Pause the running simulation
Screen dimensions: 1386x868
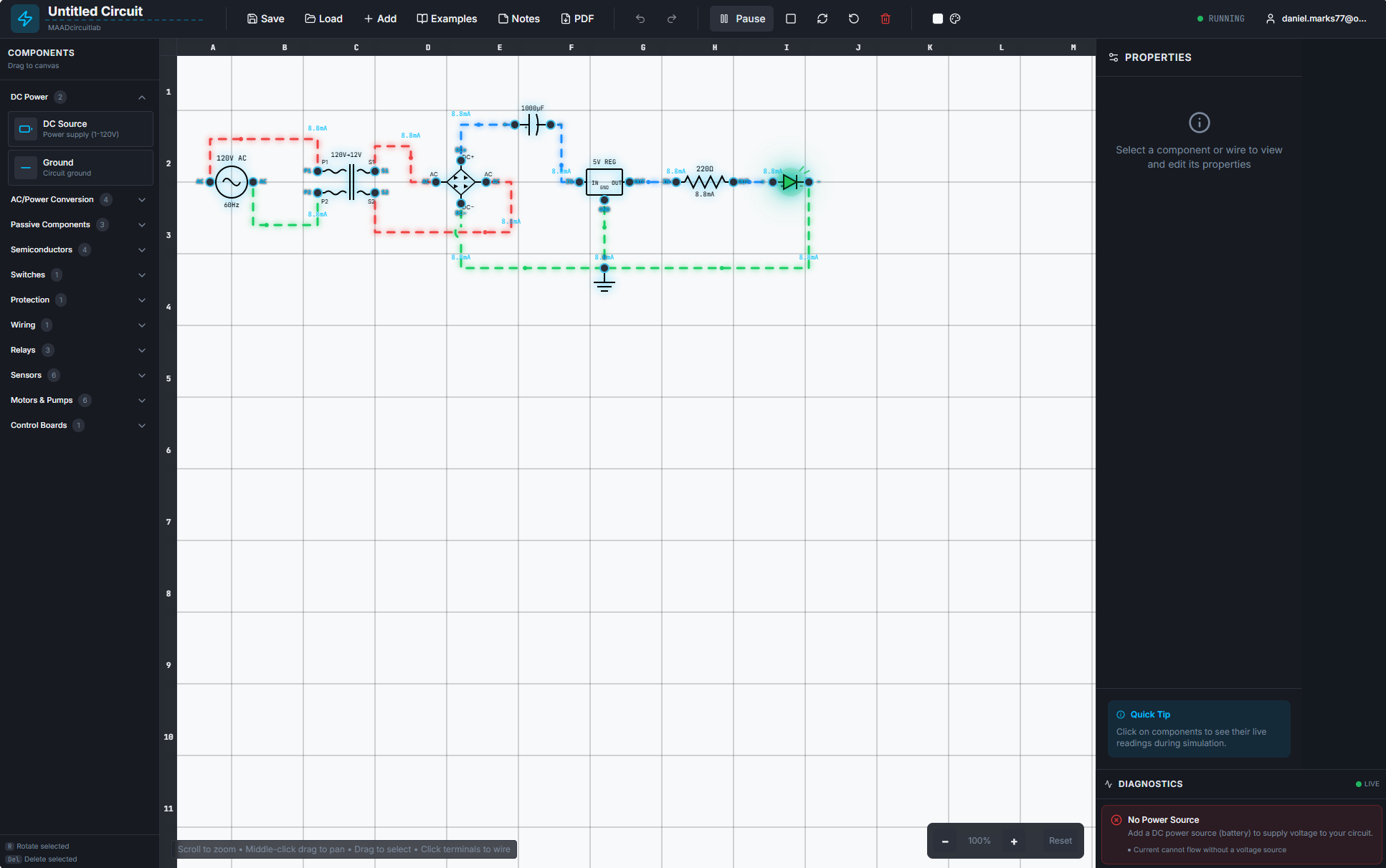click(x=741, y=19)
